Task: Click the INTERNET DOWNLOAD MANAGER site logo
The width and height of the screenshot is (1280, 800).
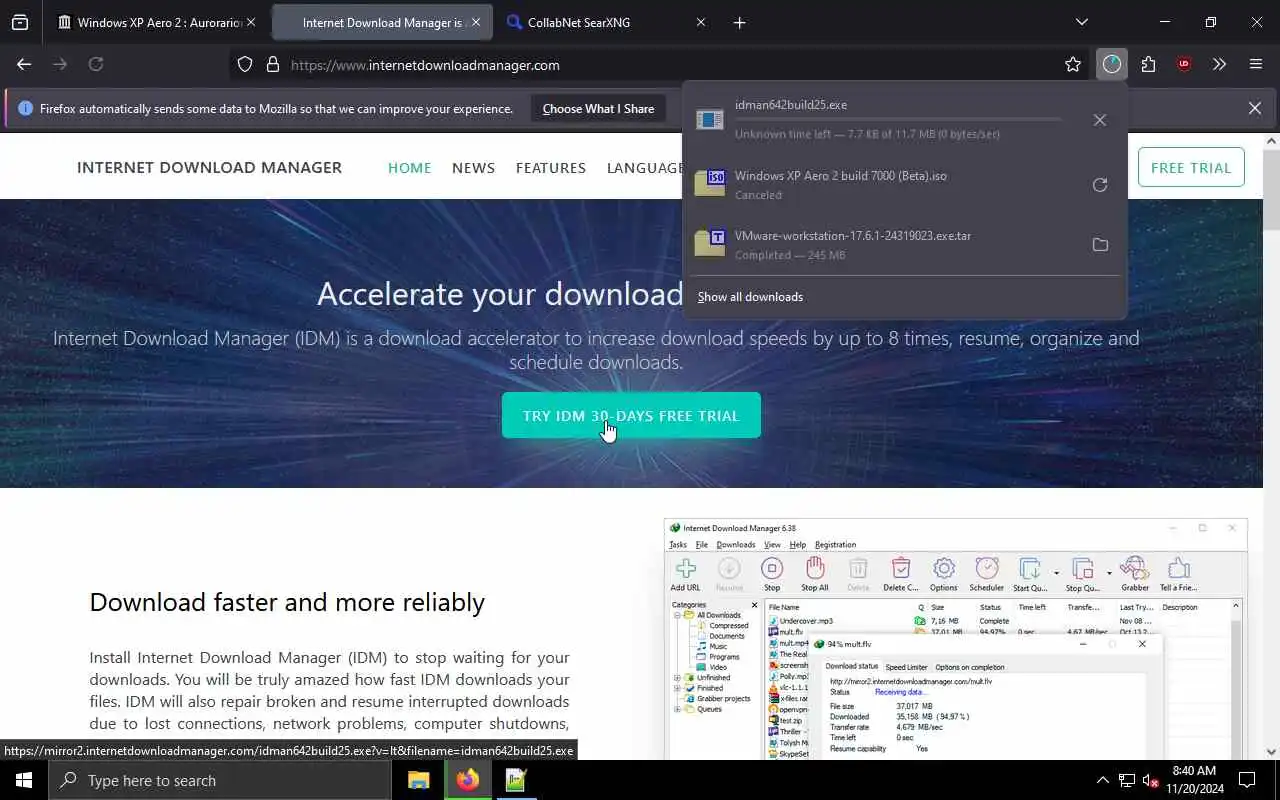Action: 209,167
